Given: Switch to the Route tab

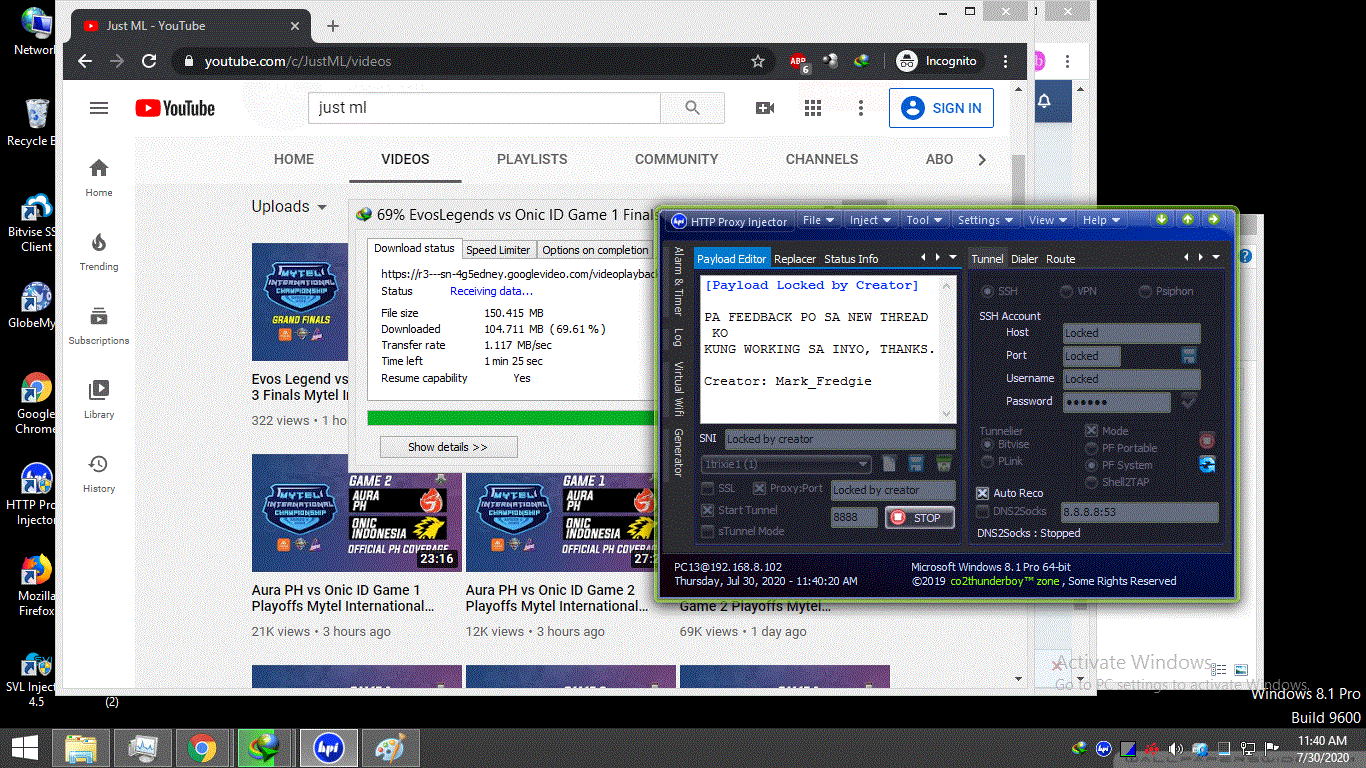Looking at the screenshot, I should (x=1060, y=259).
